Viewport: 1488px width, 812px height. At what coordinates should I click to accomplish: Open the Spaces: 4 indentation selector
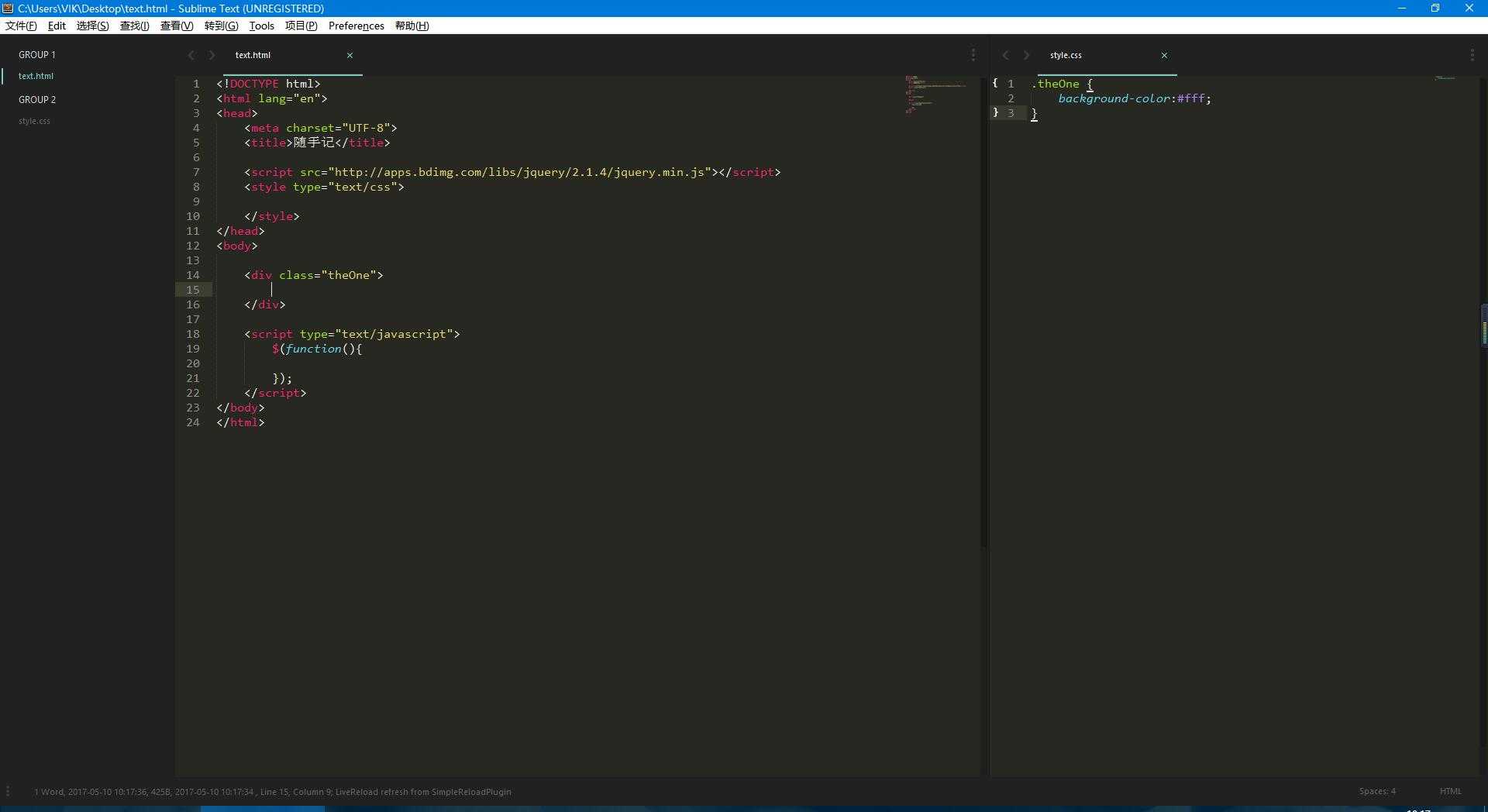click(x=1377, y=791)
